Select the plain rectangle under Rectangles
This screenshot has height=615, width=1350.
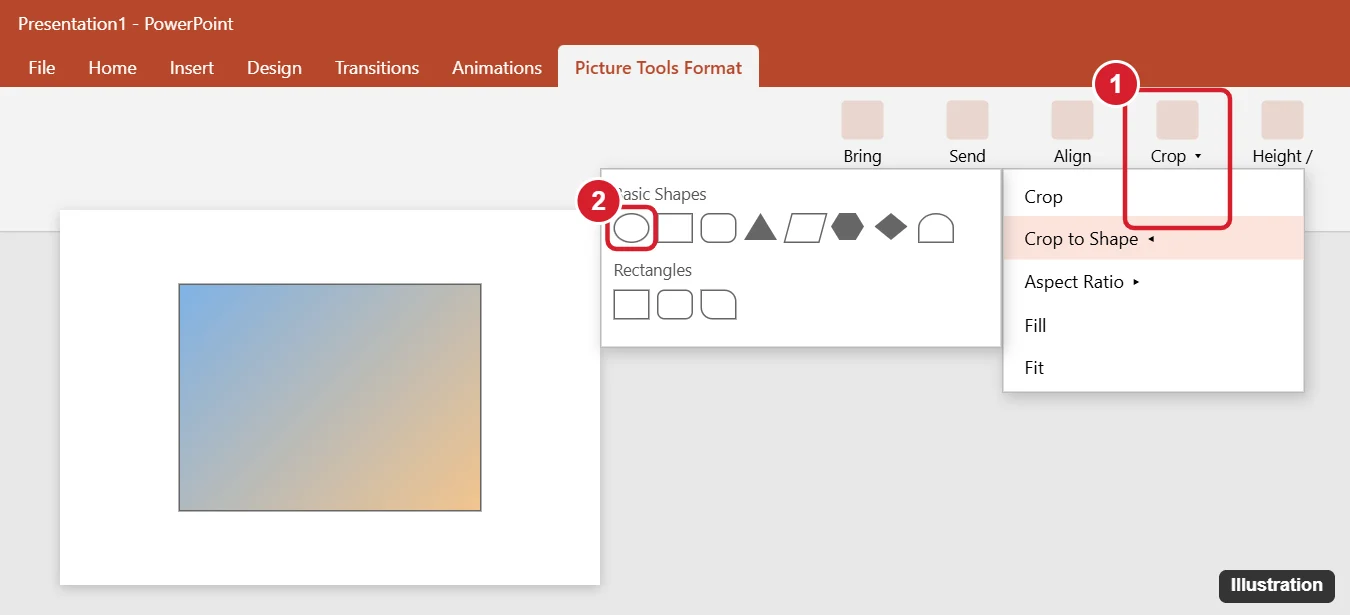coord(631,304)
